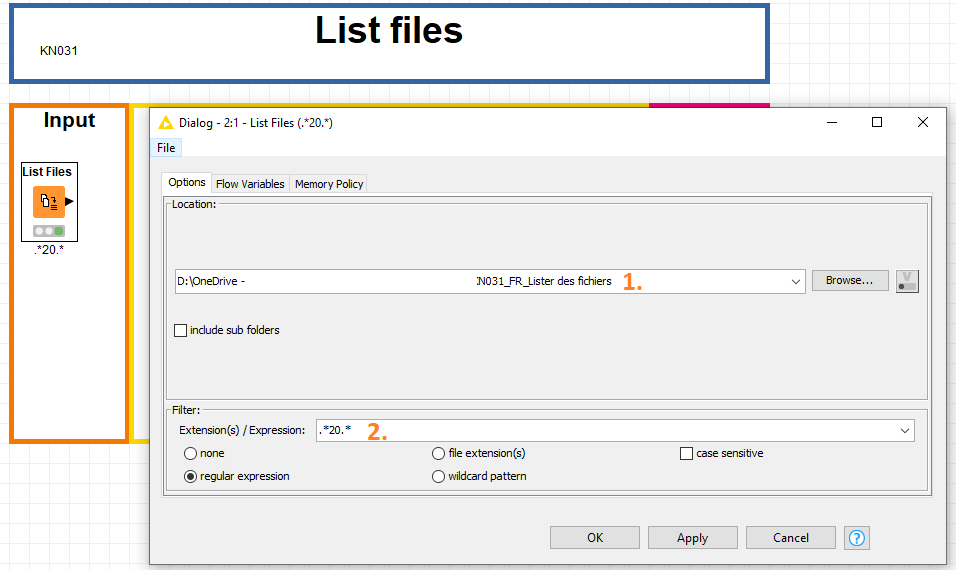Switch to the Flow Variables tab
This screenshot has height=584, width=972.
tap(250, 184)
